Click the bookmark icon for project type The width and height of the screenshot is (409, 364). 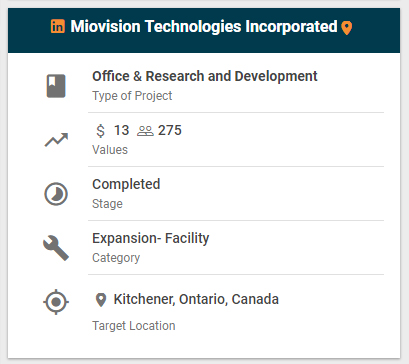click(x=56, y=86)
